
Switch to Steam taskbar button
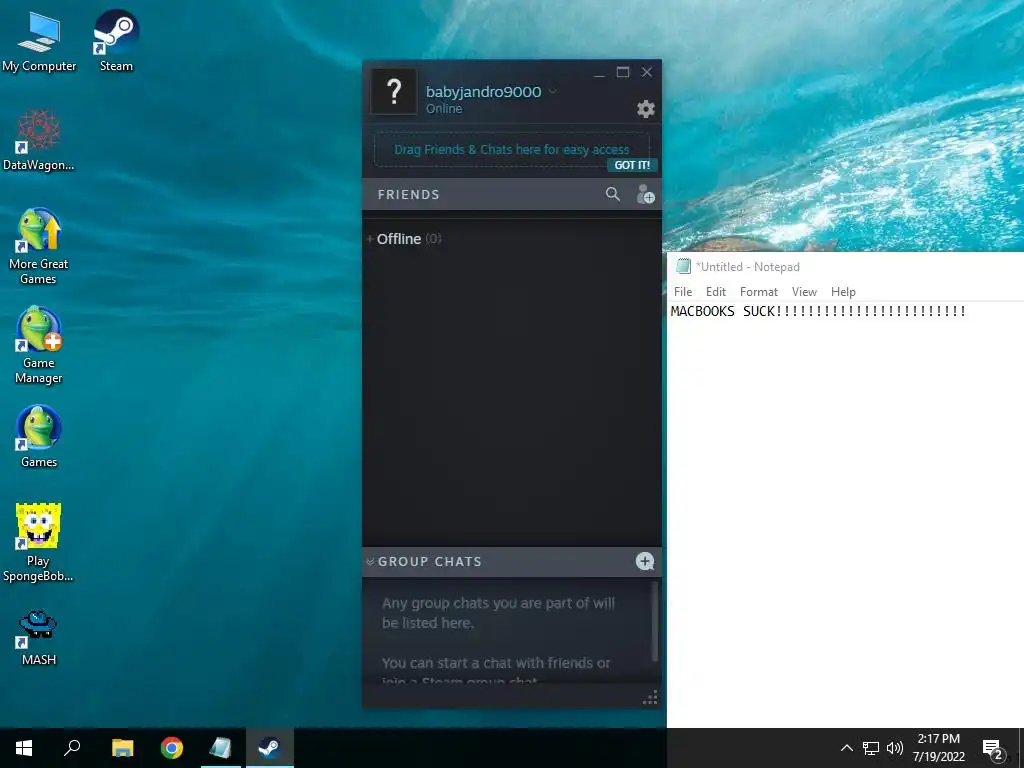coord(270,748)
